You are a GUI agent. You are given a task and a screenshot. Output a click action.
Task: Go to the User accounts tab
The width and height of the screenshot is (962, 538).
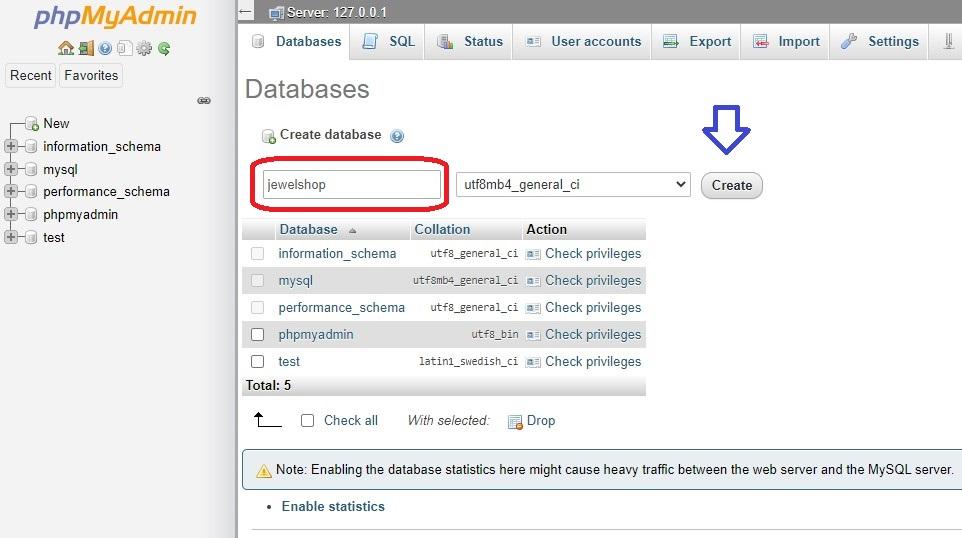583,41
